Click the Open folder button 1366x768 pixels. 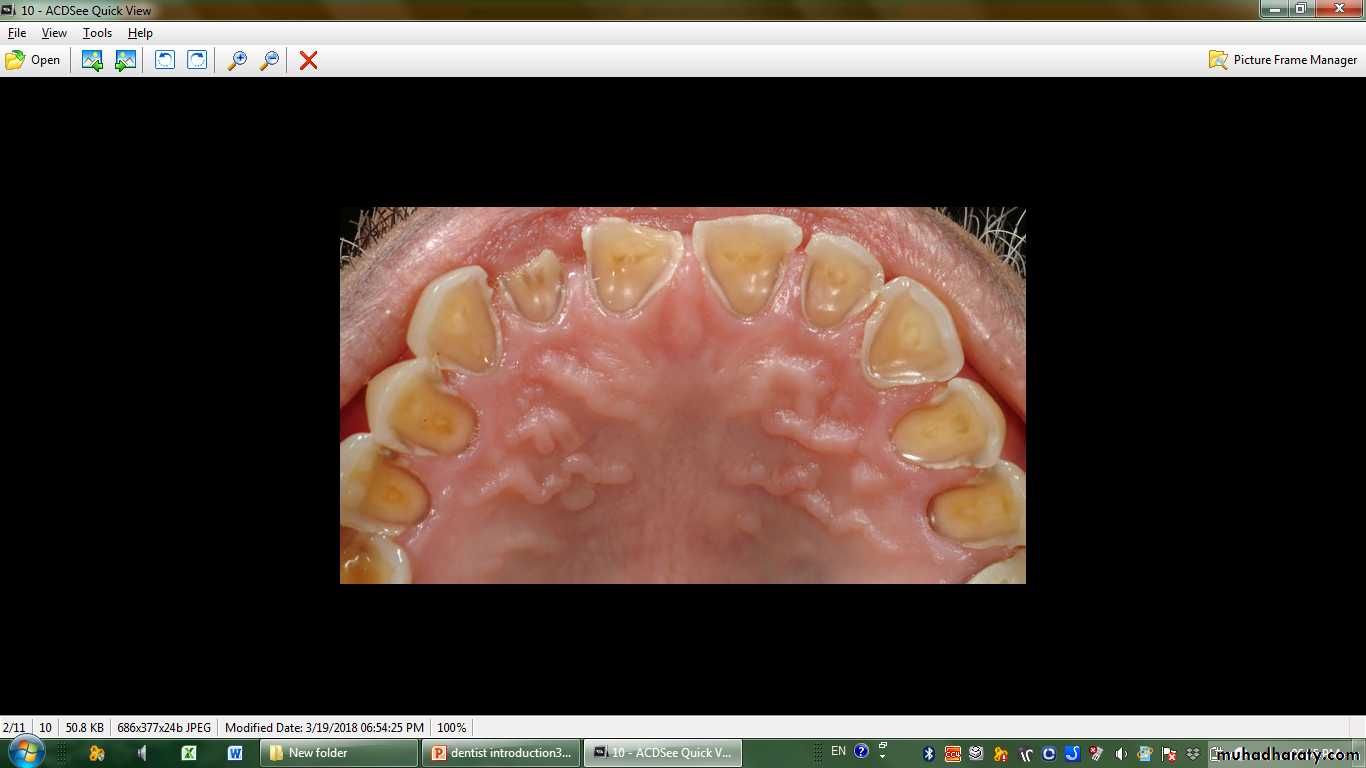[33, 60]
